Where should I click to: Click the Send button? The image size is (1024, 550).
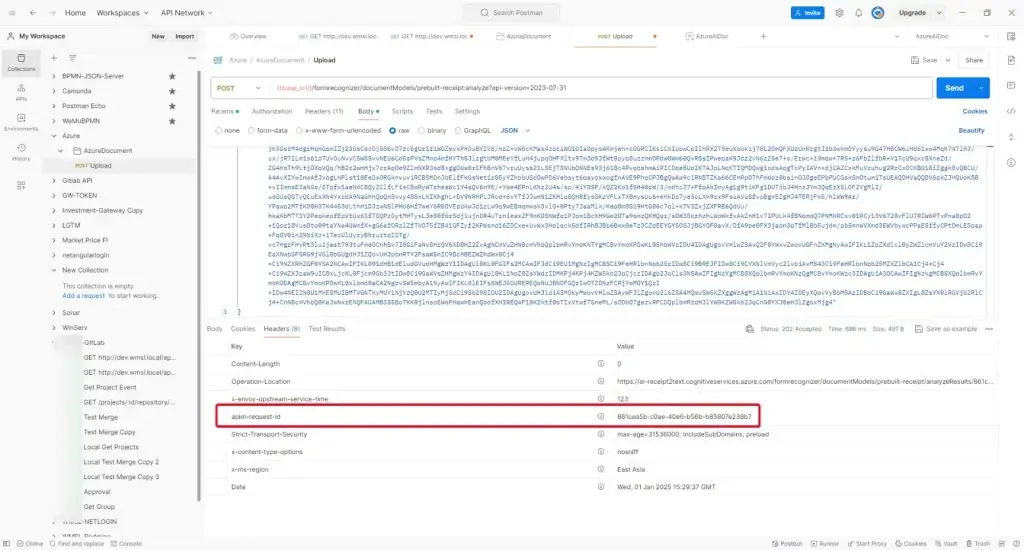click(x=954, y=88)
